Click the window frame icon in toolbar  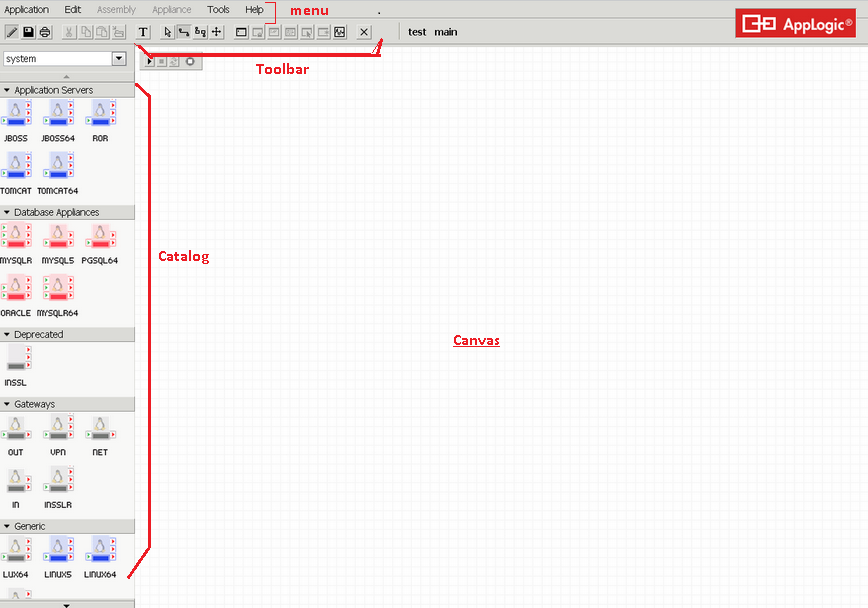[x=241, y=32]
